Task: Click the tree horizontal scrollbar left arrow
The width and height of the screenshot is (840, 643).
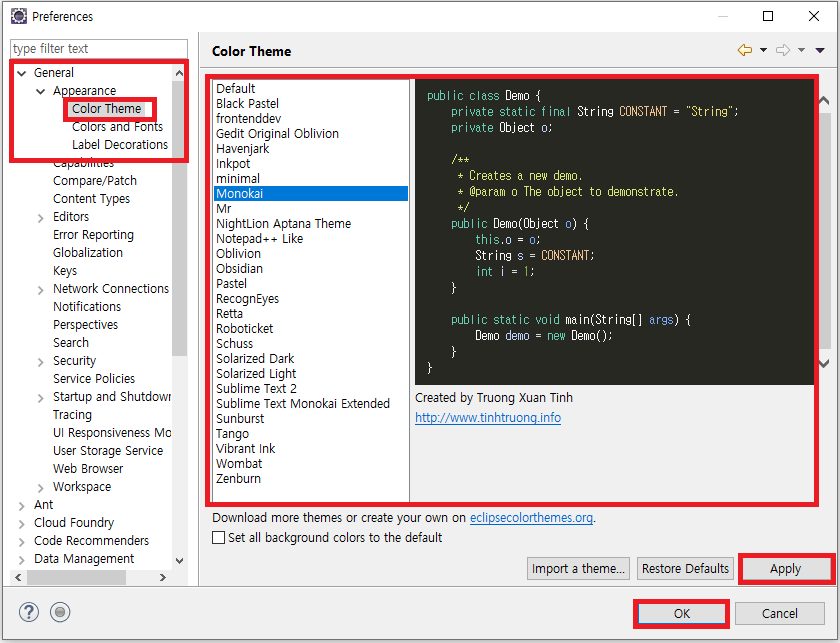Action: click(18, 577)
